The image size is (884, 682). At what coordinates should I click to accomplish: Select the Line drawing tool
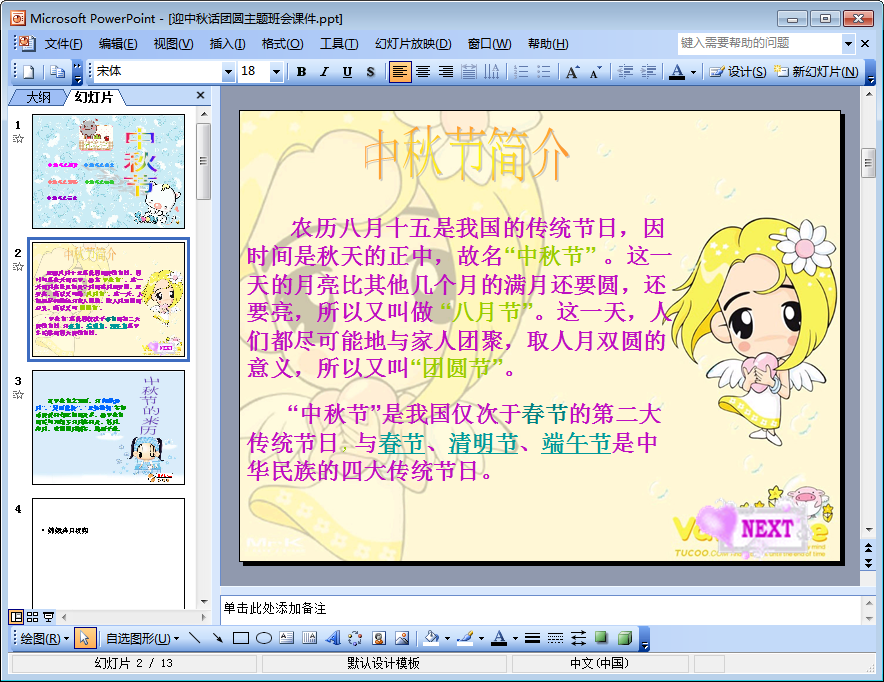[x=195, y=639]
